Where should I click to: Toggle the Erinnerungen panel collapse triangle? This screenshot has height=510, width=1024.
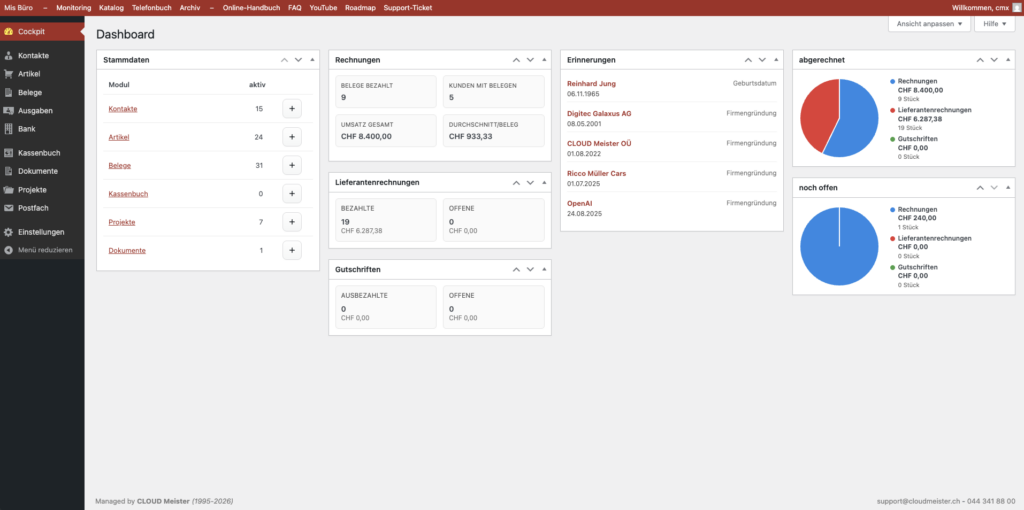(x=777, y=60)
